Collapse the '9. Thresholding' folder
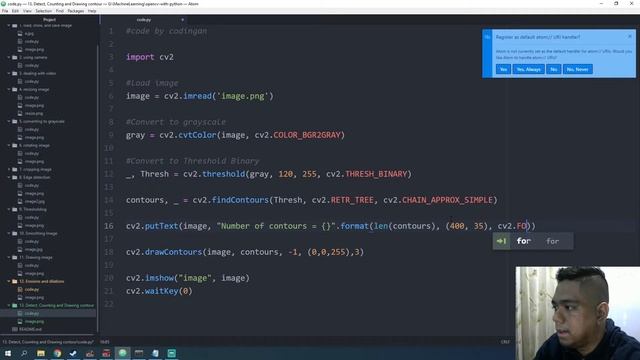640x360 pixels. click(9, 209)
